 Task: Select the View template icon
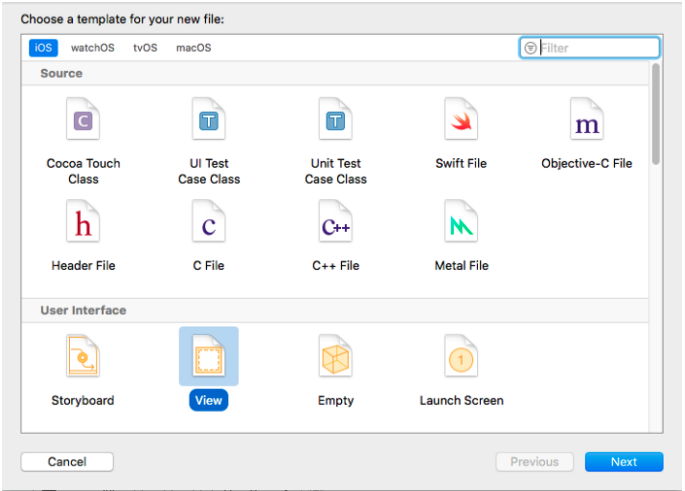[x=209, y=358]
